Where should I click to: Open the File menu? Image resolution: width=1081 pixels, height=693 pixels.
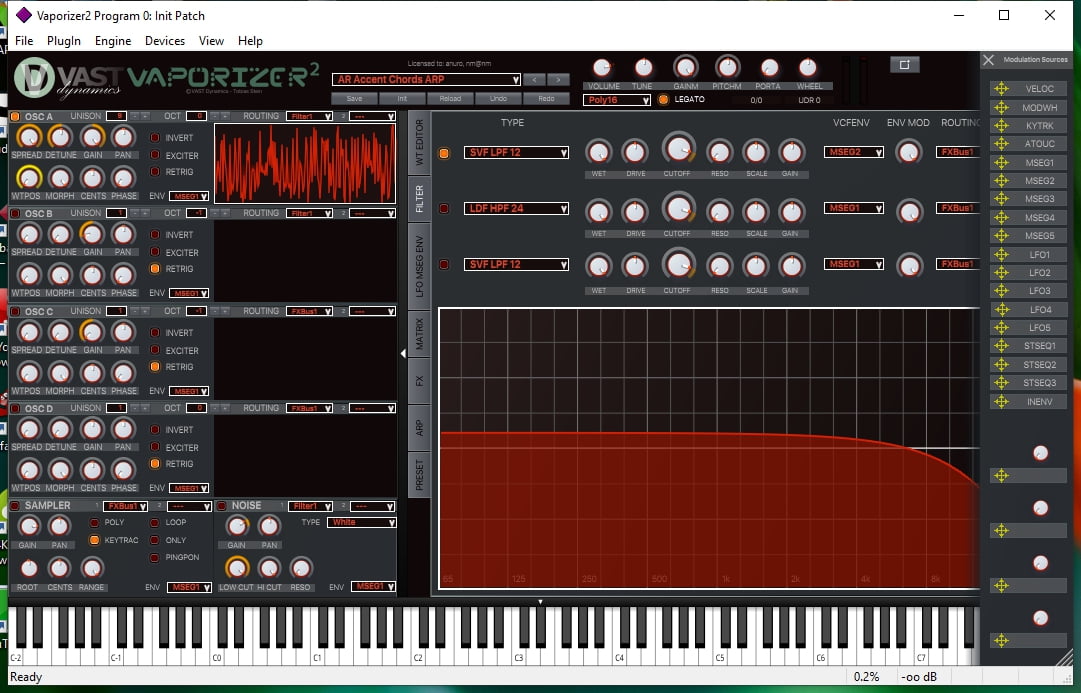[24, 41]
